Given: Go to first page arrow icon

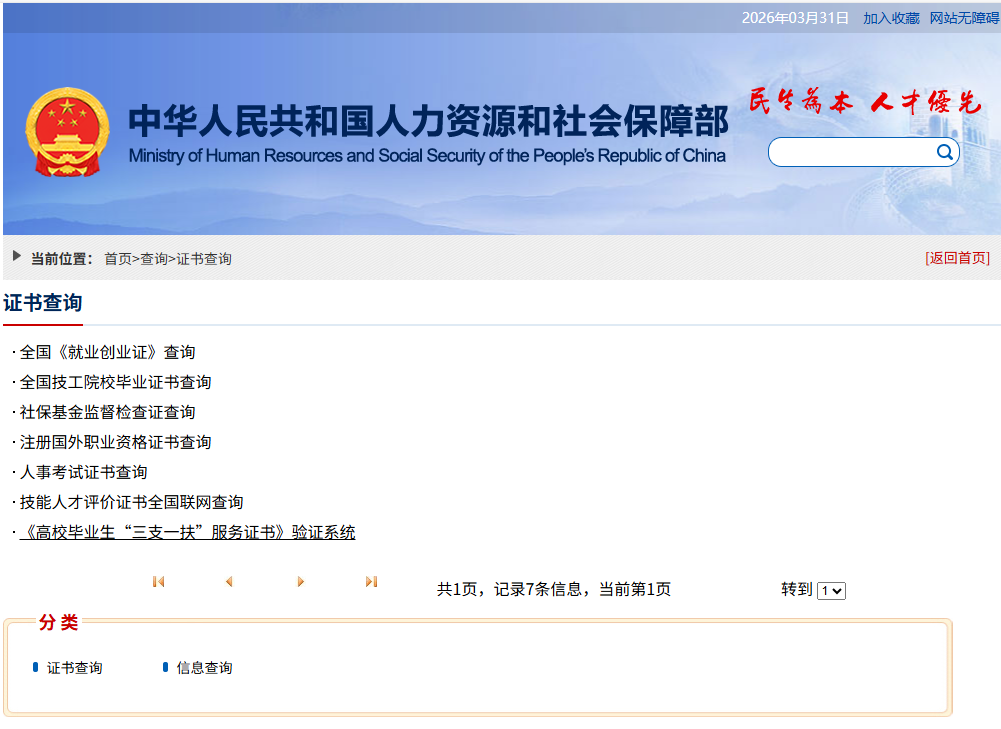Looking at the screenshot, I should (158, 582).
